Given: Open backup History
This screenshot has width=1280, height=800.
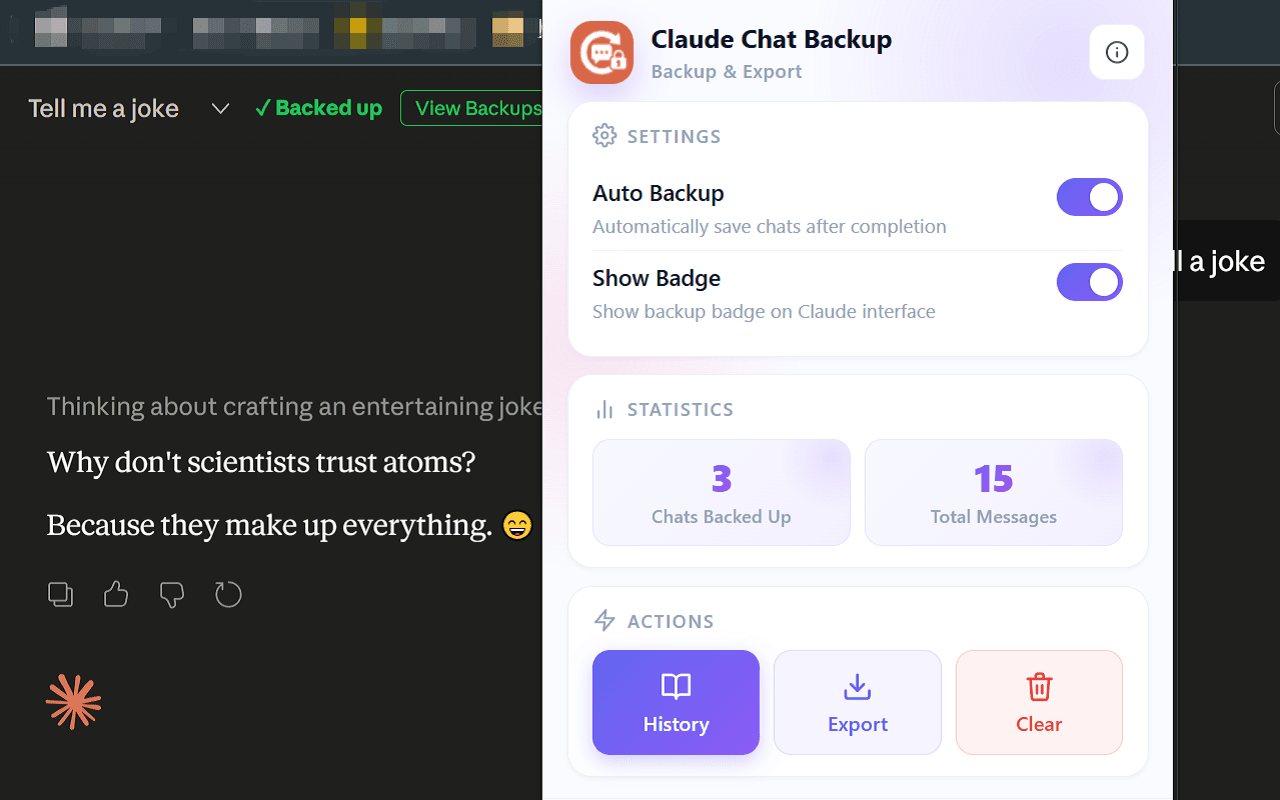Looking at the screenshot, I should [x=676, y=702].
